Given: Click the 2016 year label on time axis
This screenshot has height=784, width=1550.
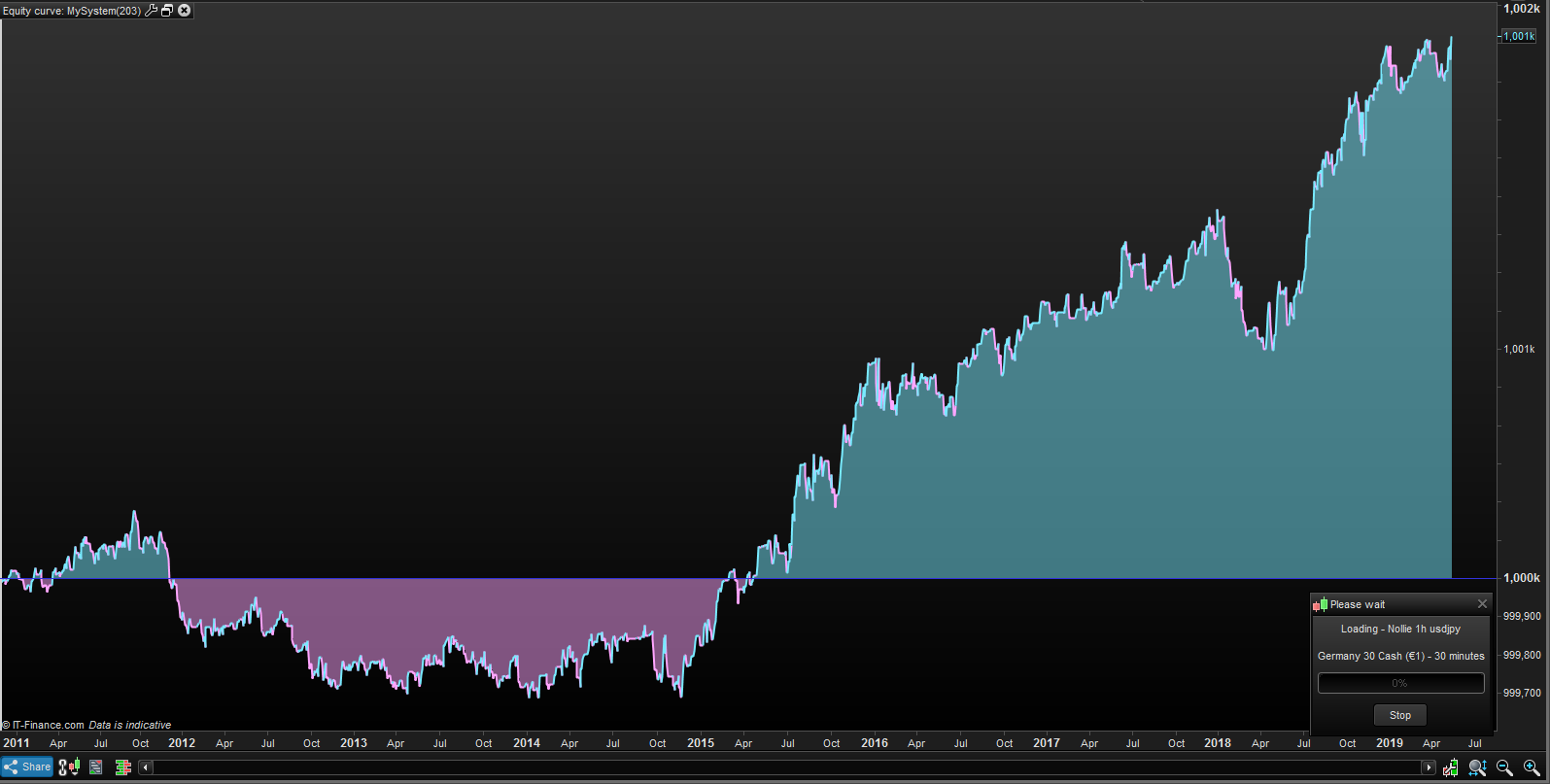Looking at the screenshot, I should click(875, 743).
